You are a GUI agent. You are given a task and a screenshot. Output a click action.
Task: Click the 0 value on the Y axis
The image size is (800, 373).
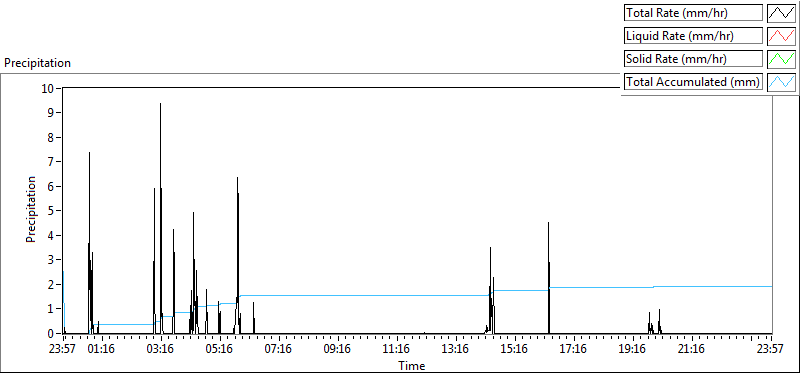[51, 334]
